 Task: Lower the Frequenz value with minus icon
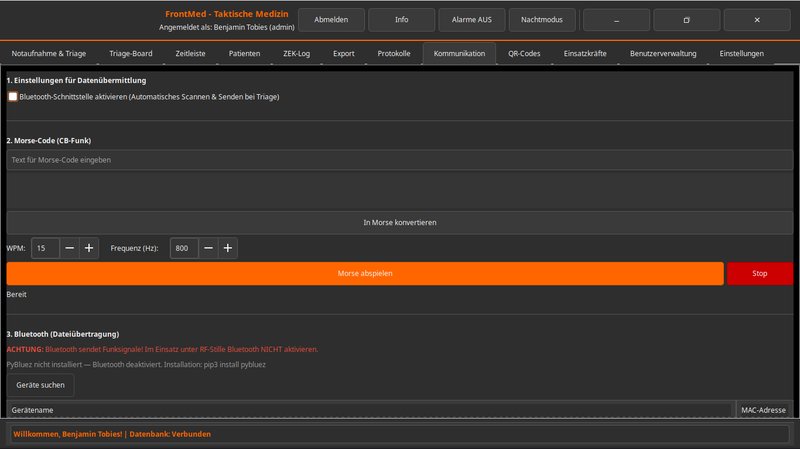point(208,248)
